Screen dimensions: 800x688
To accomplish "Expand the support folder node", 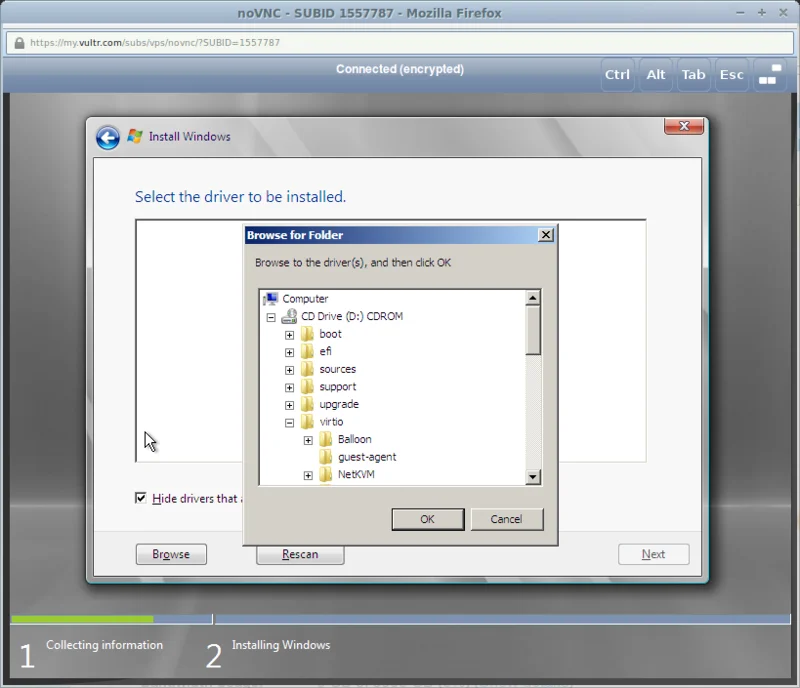I will pyautogui.click(x=289, y=386).
